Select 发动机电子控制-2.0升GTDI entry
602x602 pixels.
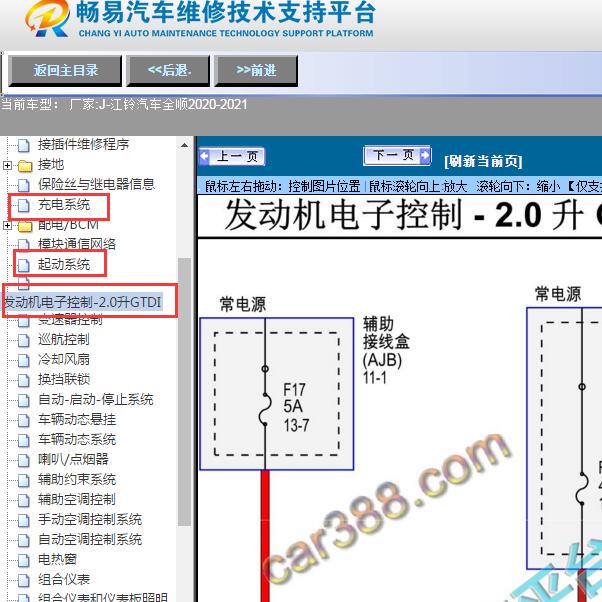[x=82, y=302]
